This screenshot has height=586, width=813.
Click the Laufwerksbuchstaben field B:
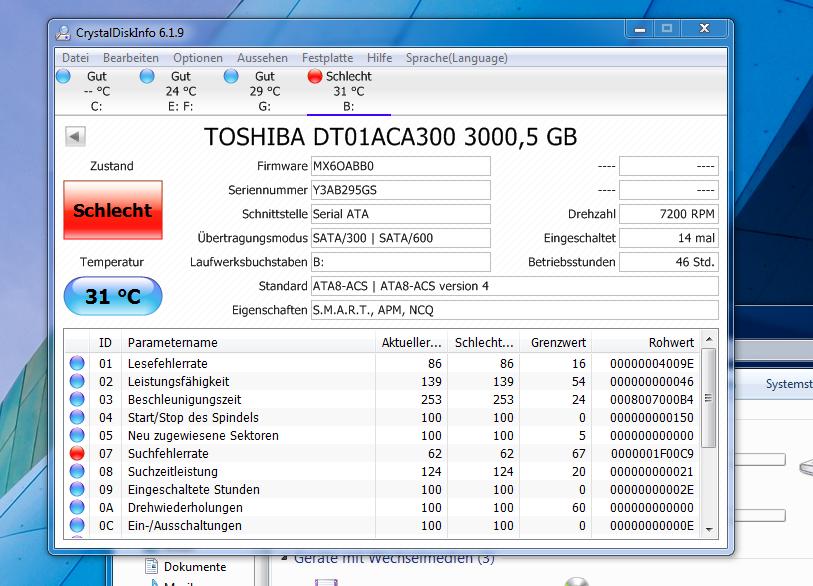(401, 262)
